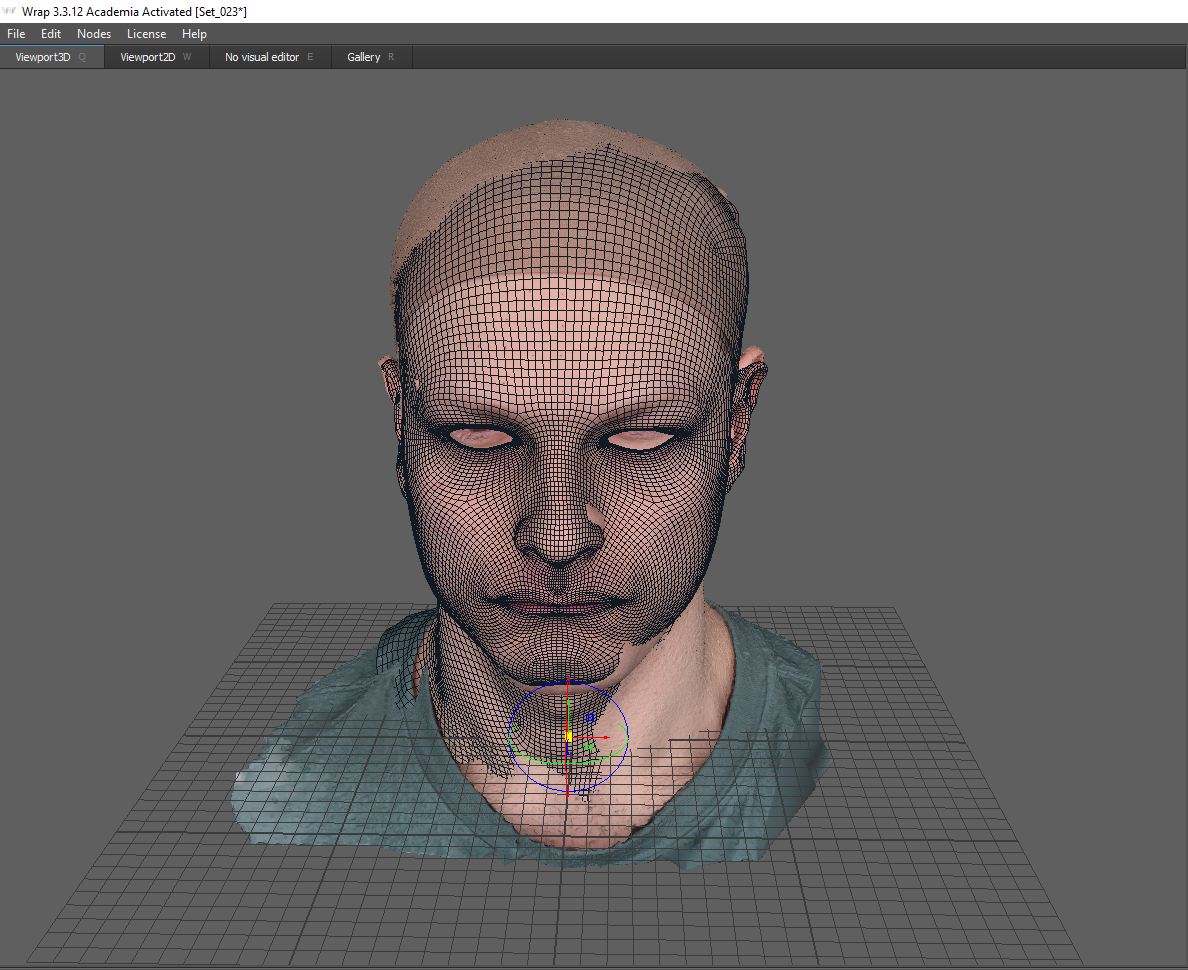
Task: Click the green Y-axis arrow tip of gizmo
Action: [568, 702]
